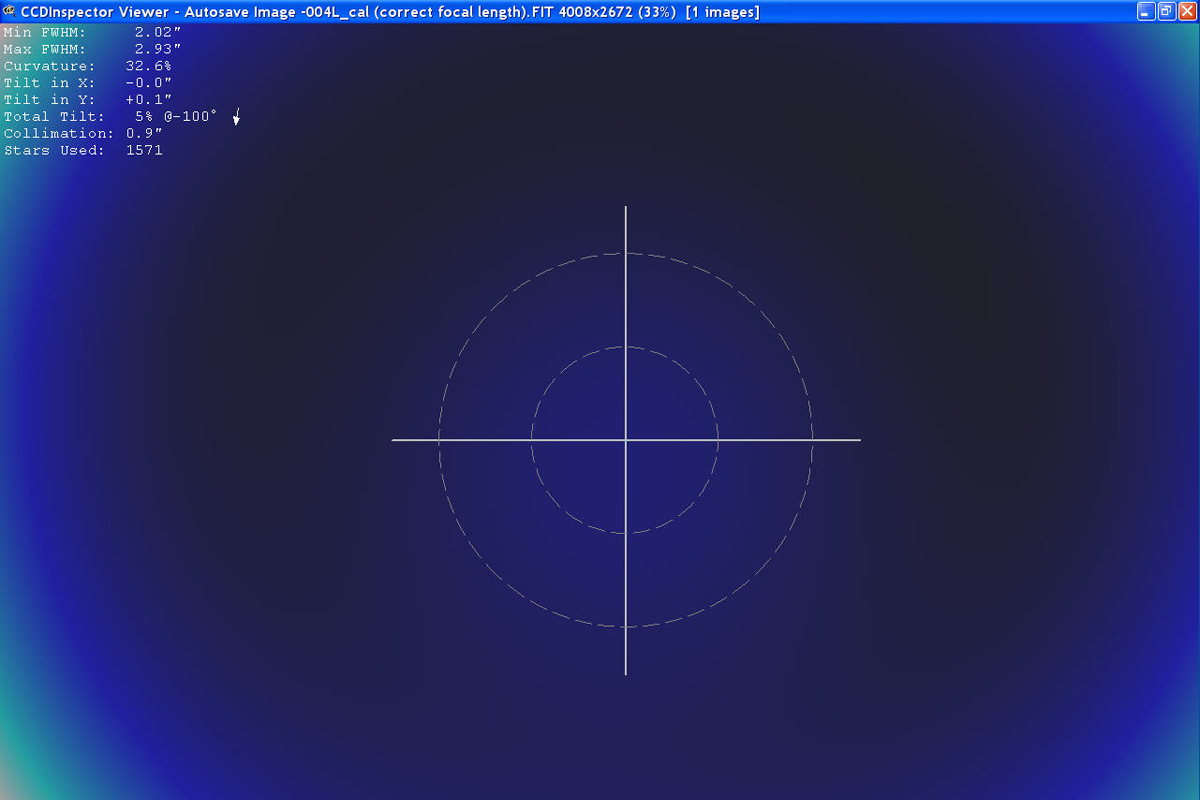Minimize the CCDInspector Viewer window

point(1146,11)
